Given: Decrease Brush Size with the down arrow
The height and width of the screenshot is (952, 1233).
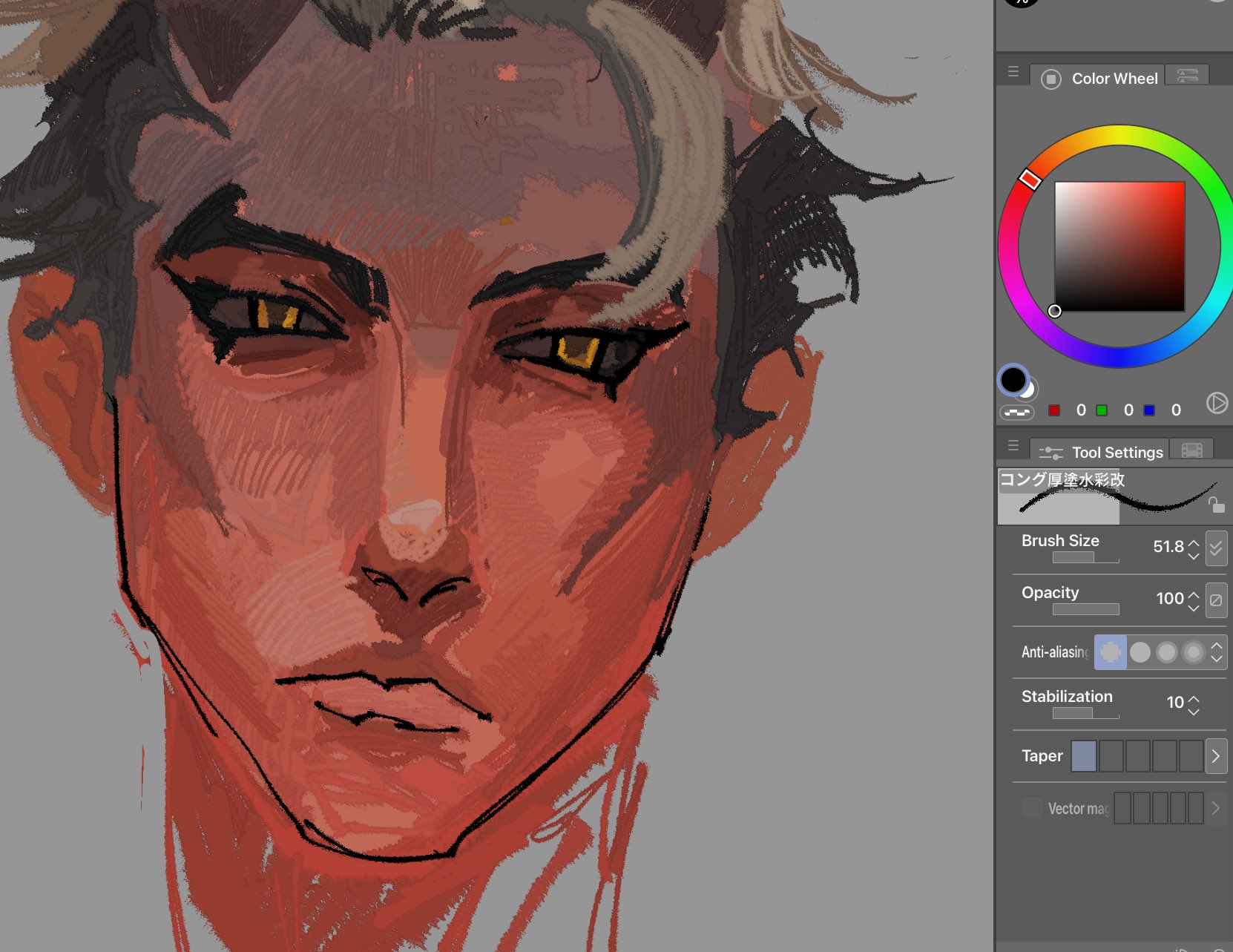Looking at the screenshot, I should (1193, 555).
